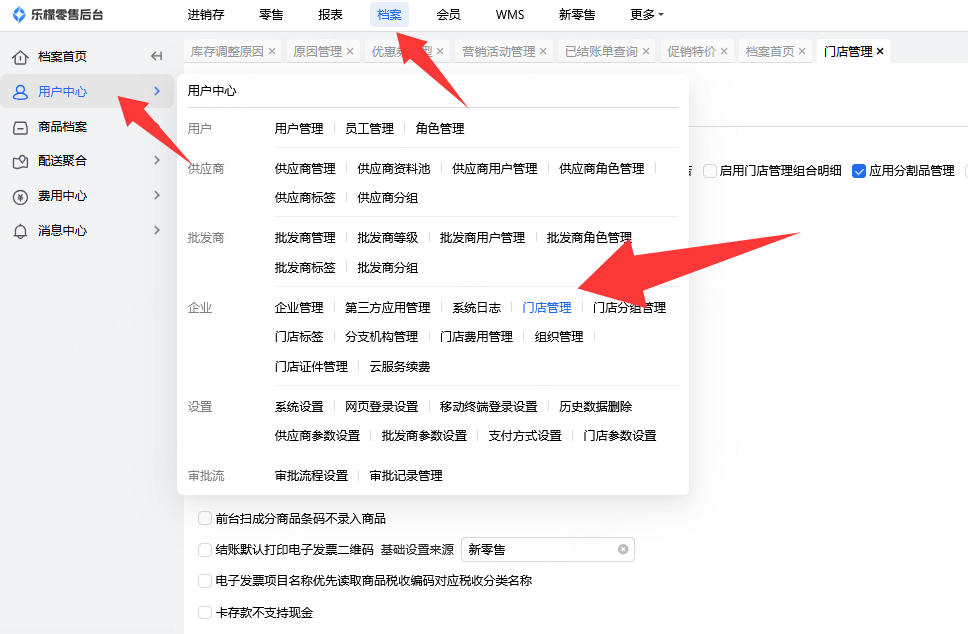Open 审批流程设置 link

click(x=311, y=476)
